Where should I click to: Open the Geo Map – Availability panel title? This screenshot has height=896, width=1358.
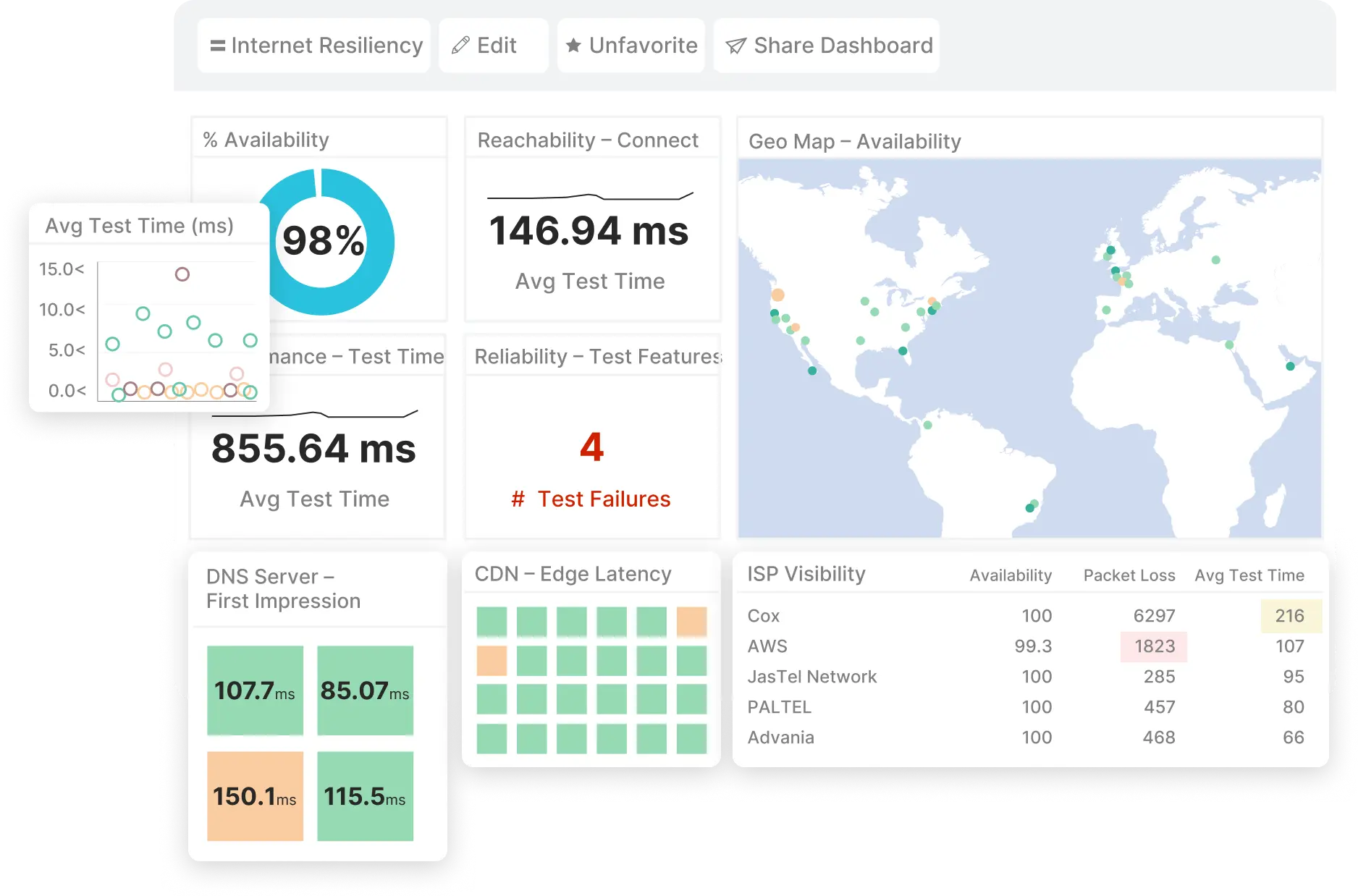coord(855,141)
